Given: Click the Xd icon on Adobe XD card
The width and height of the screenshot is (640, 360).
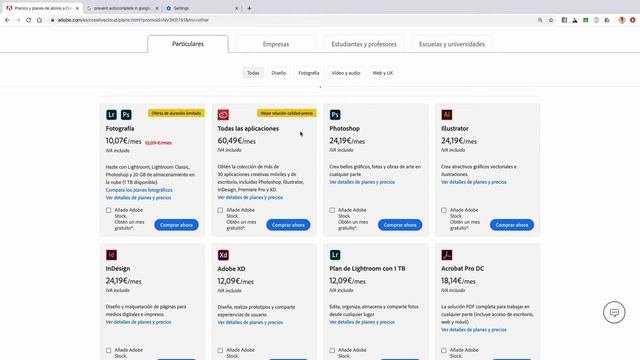Looking at the screenshot, I should click(223, 255).
